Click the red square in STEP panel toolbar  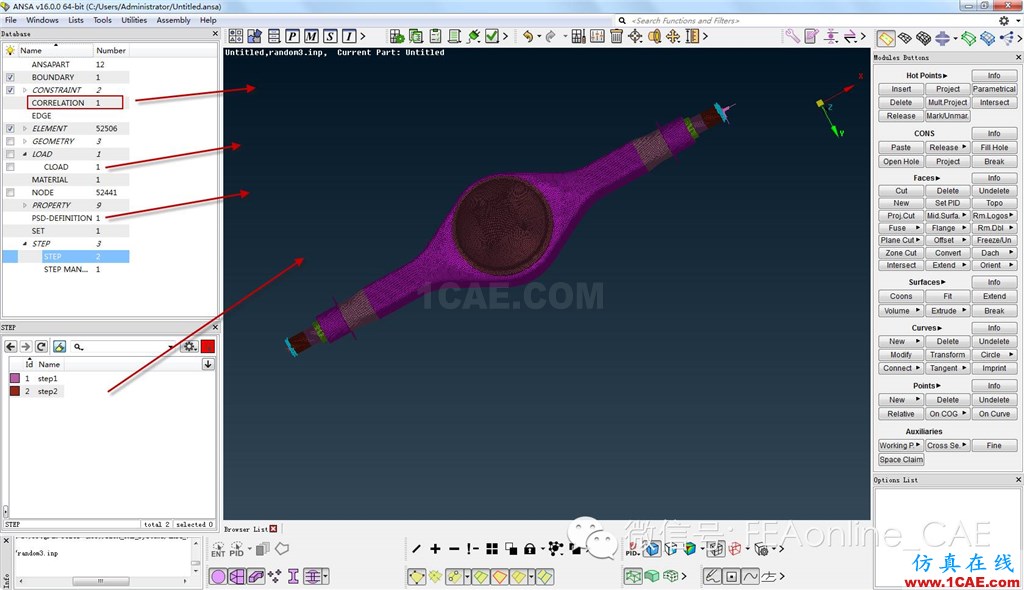208,347
